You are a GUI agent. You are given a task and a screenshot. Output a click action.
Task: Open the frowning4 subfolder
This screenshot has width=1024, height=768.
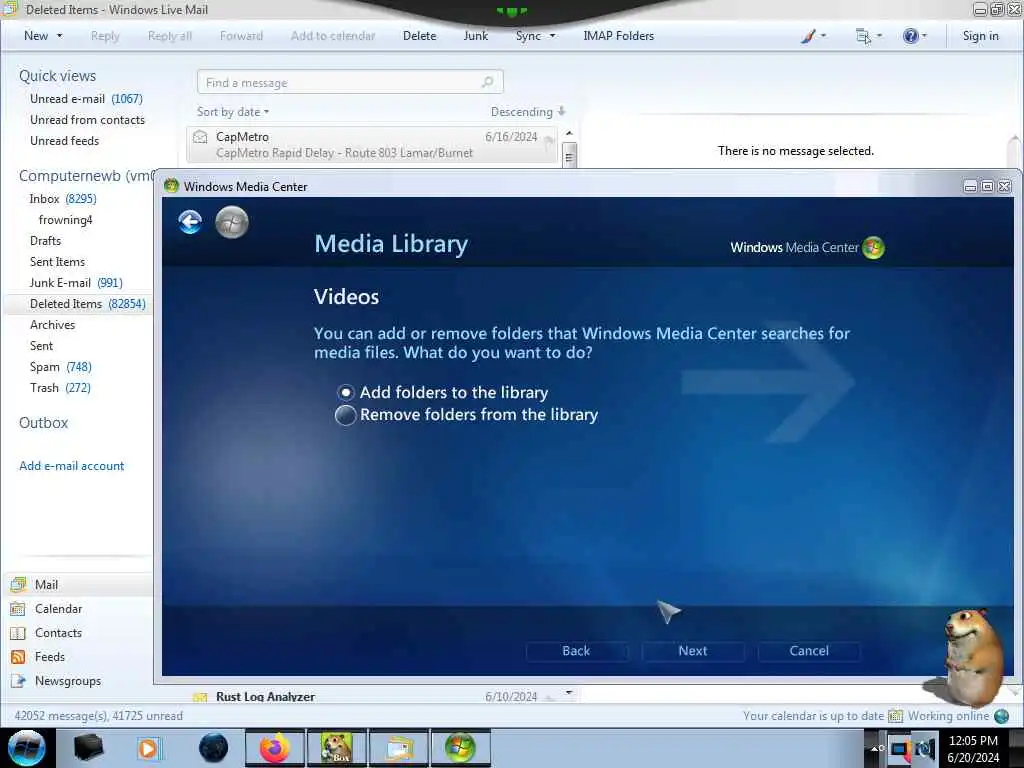point(65,219)
